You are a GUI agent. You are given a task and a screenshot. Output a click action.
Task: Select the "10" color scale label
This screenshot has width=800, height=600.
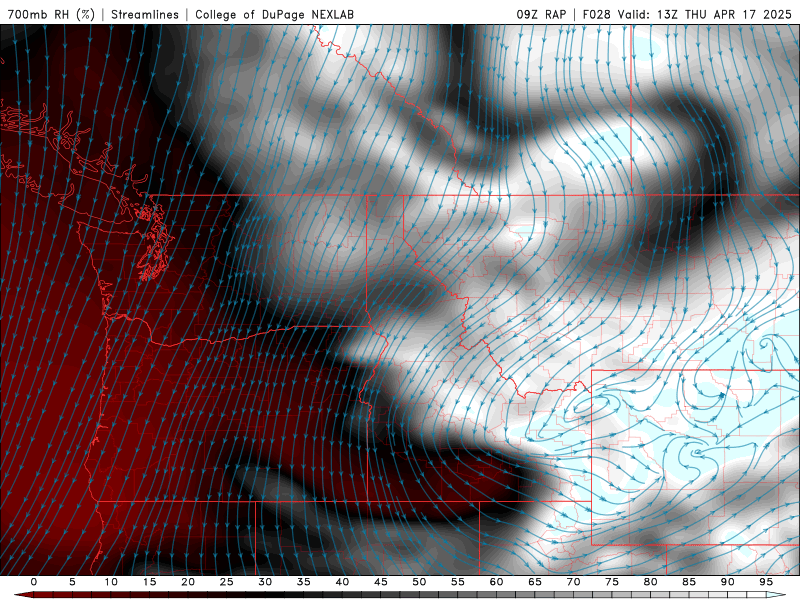point(111,582)
